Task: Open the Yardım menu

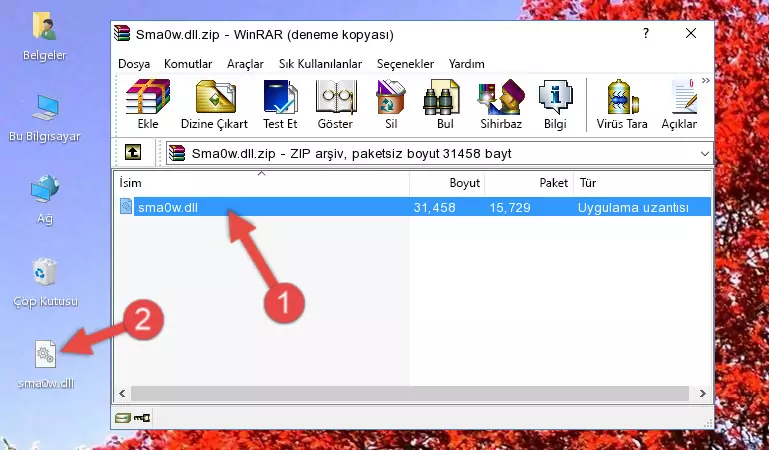Action: [x=466, y=64]
